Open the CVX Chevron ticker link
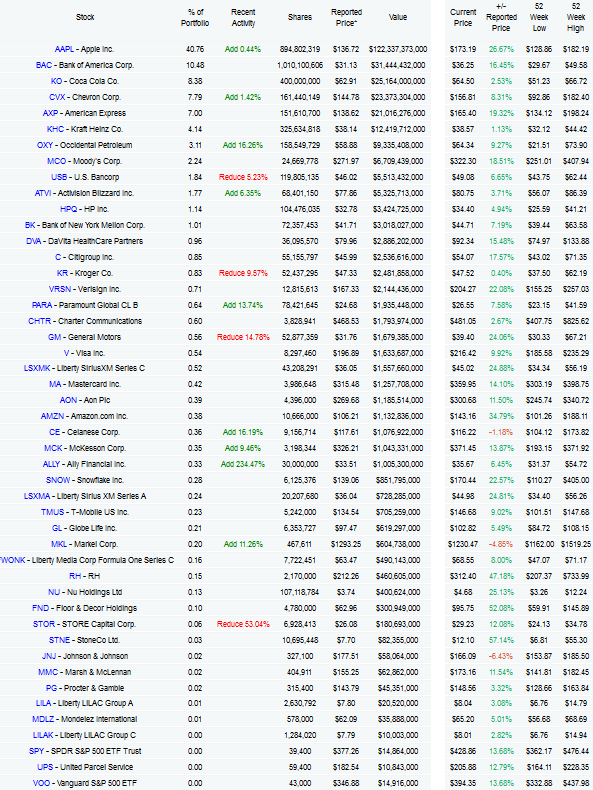Image resolution: width=593 pixels, height=790 pixels. pos(57,97)
